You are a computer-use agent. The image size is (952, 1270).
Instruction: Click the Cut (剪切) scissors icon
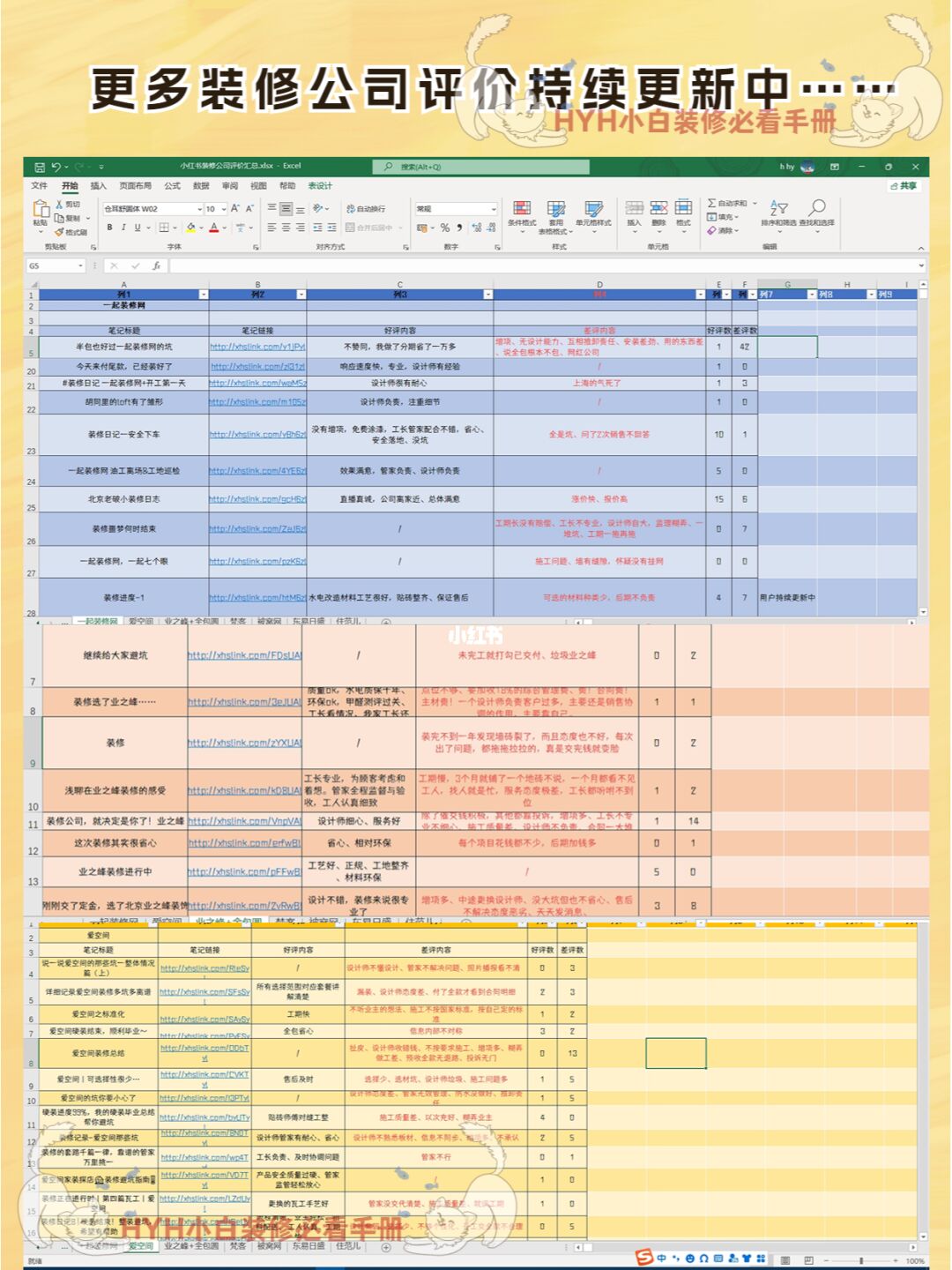coord(60,205)
